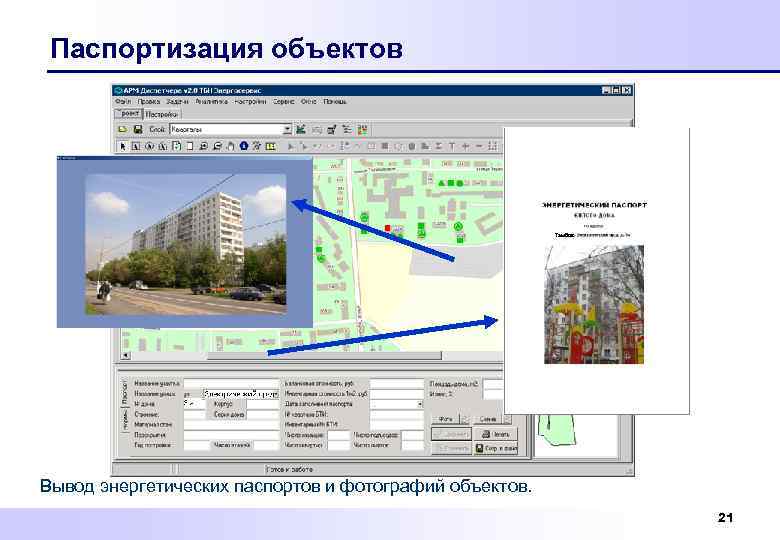Click the plus icon in the grayed toolbar
Image resolution: width=780 pixels, height=540 pixels.
(466, 146)
